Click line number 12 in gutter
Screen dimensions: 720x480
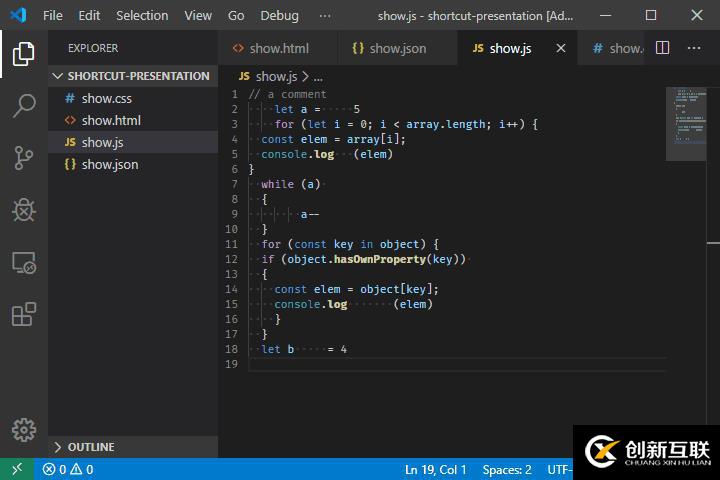232,259
